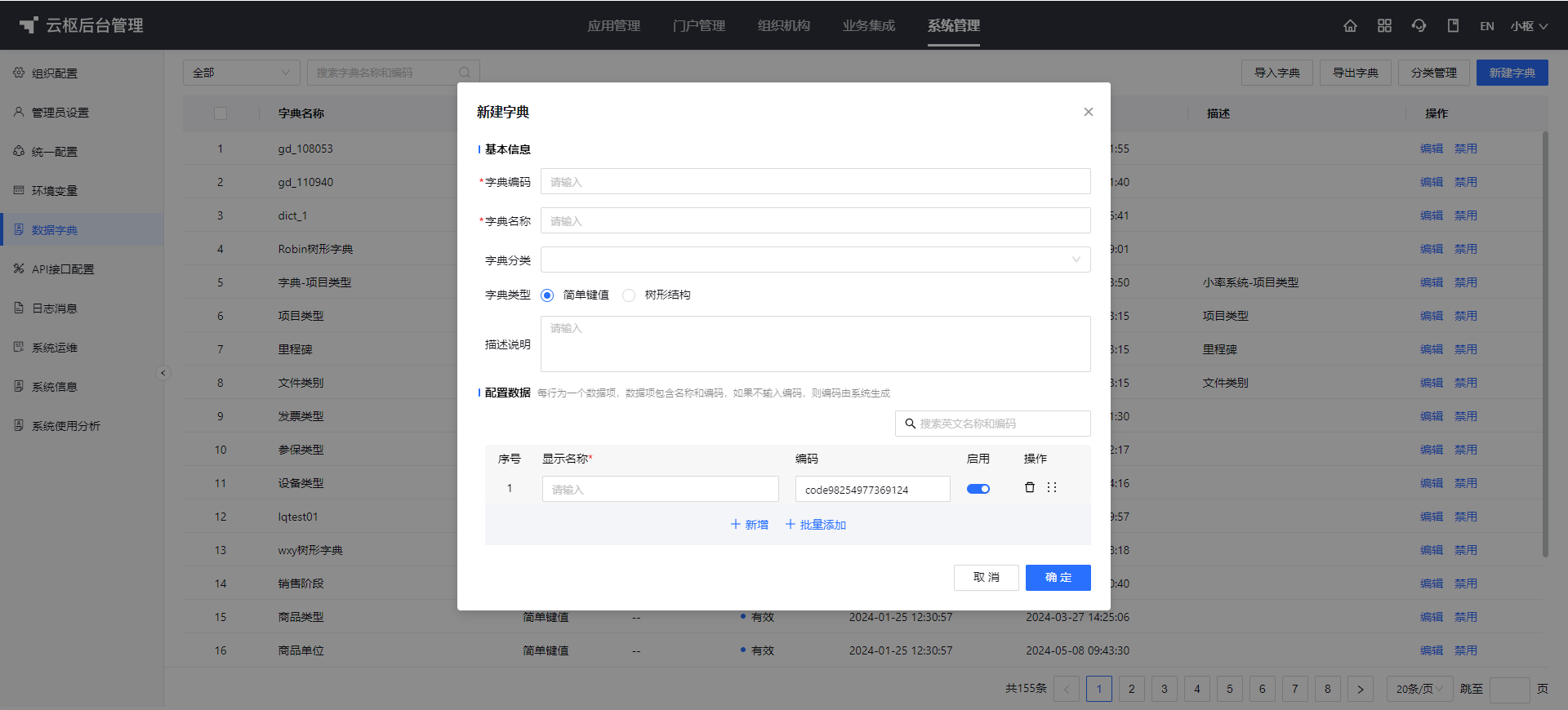Click 取消 button in dialog

[987, 577]
